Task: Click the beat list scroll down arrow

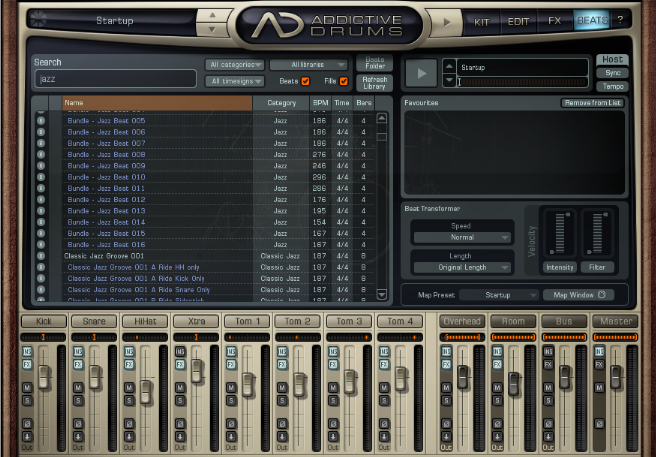Action: pyautogui.click(x=382, y=294)
